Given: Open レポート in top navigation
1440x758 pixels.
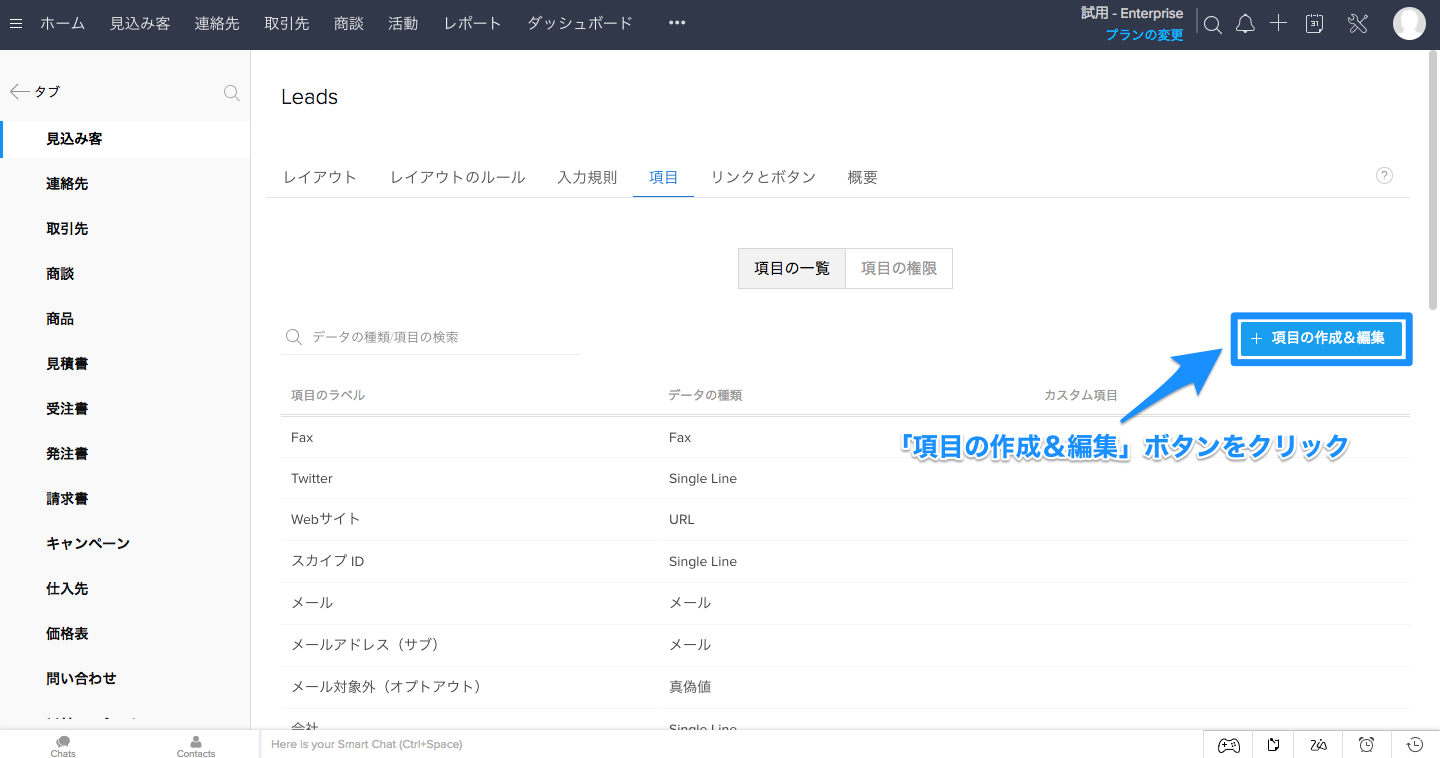Looking at the screenshot, I should (x=472, y=23).
